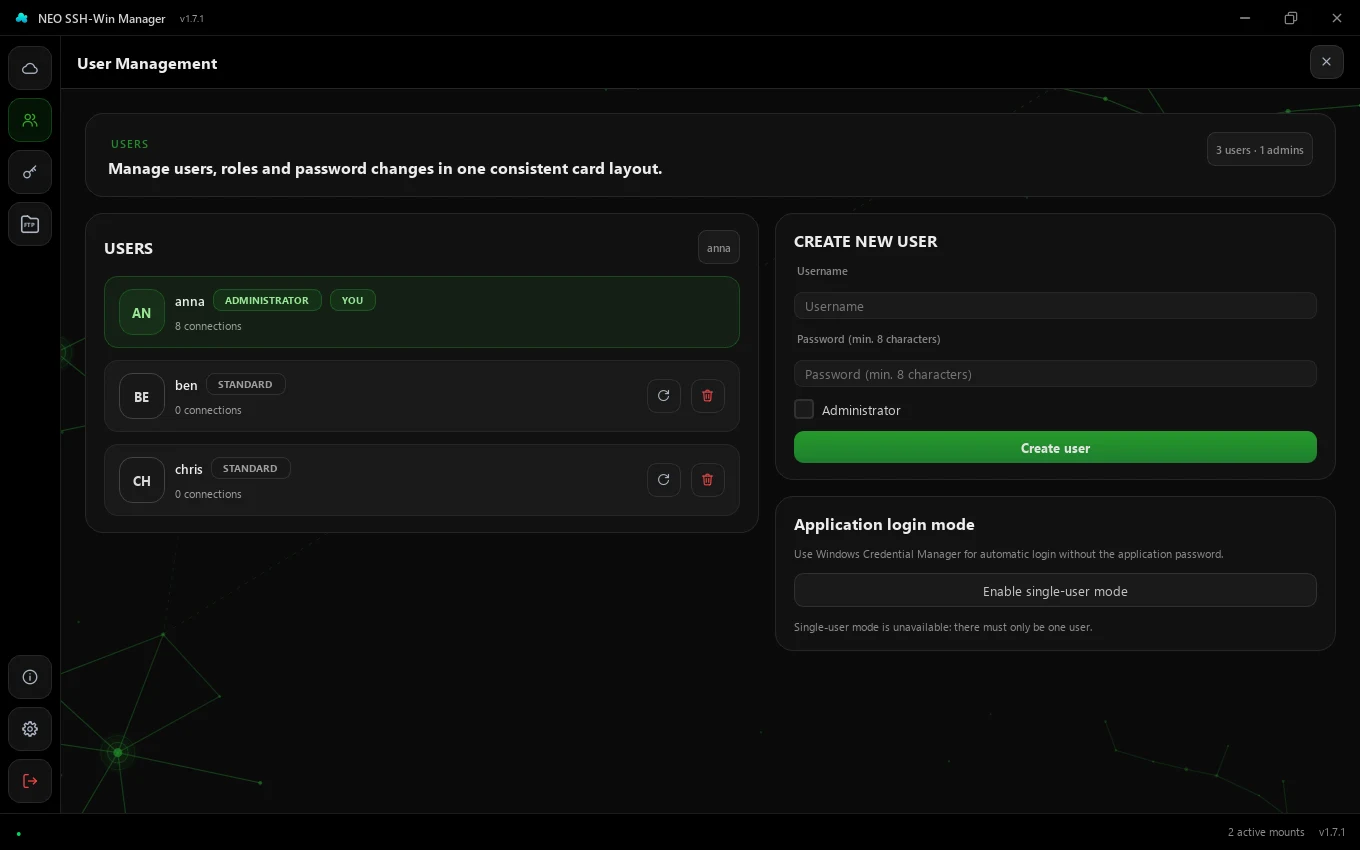Open the settings gear in sidebar
Viewport: 1360px width, 850px height.
pyautogui.click(x=30, y=729)
